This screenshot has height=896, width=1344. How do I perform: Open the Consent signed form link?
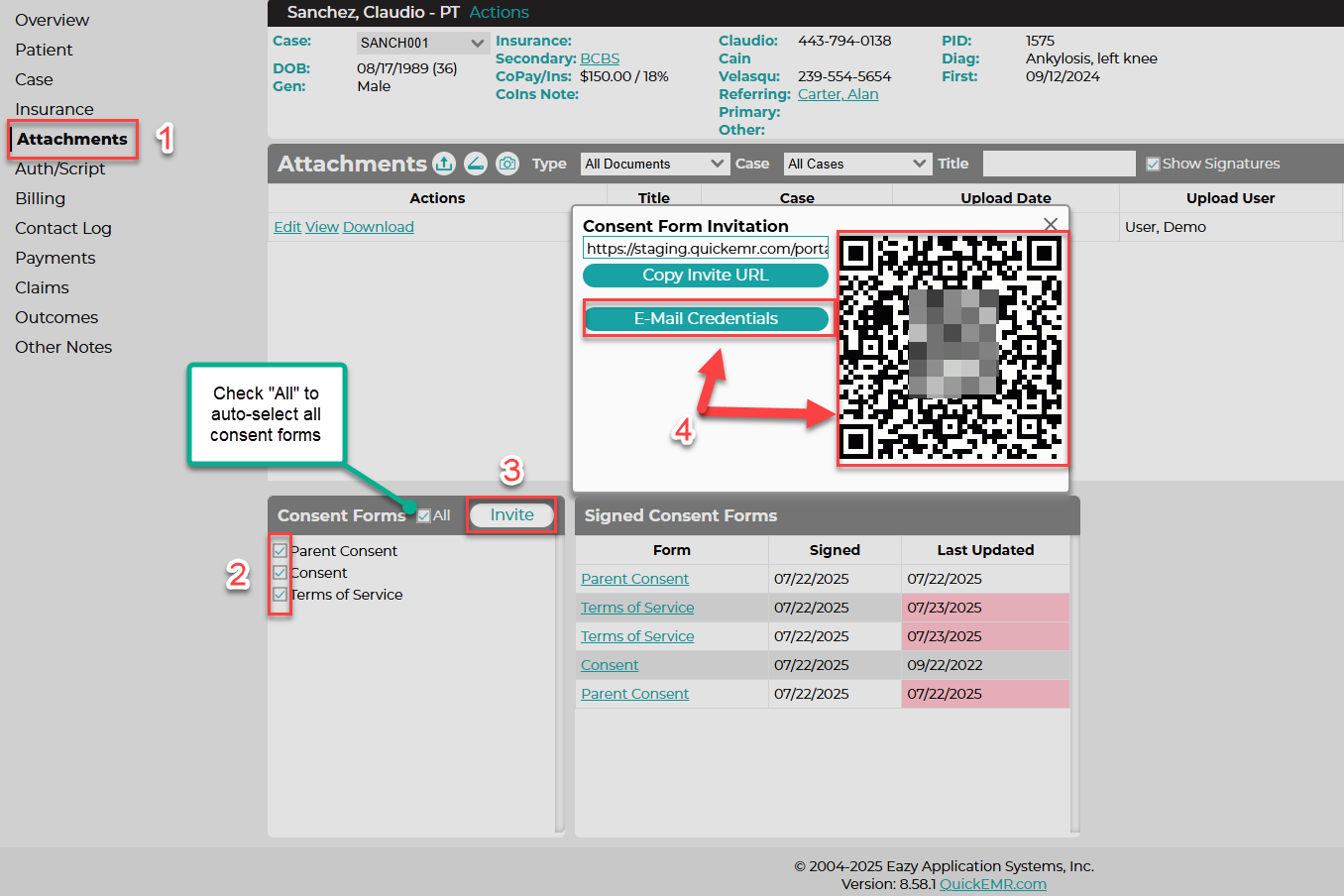coord(610,665)
